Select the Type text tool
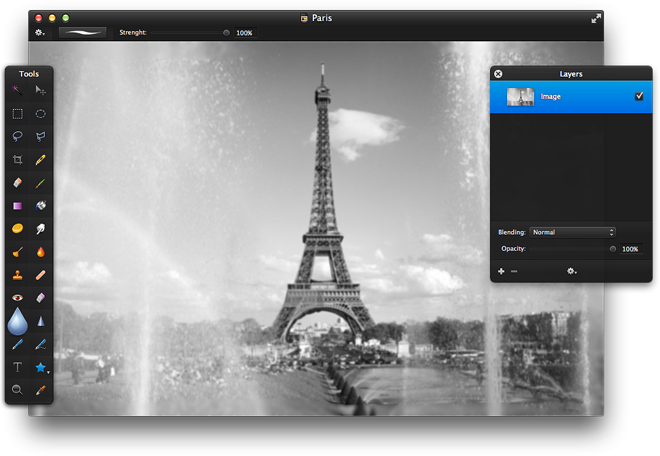 click(x=17, y=367)
